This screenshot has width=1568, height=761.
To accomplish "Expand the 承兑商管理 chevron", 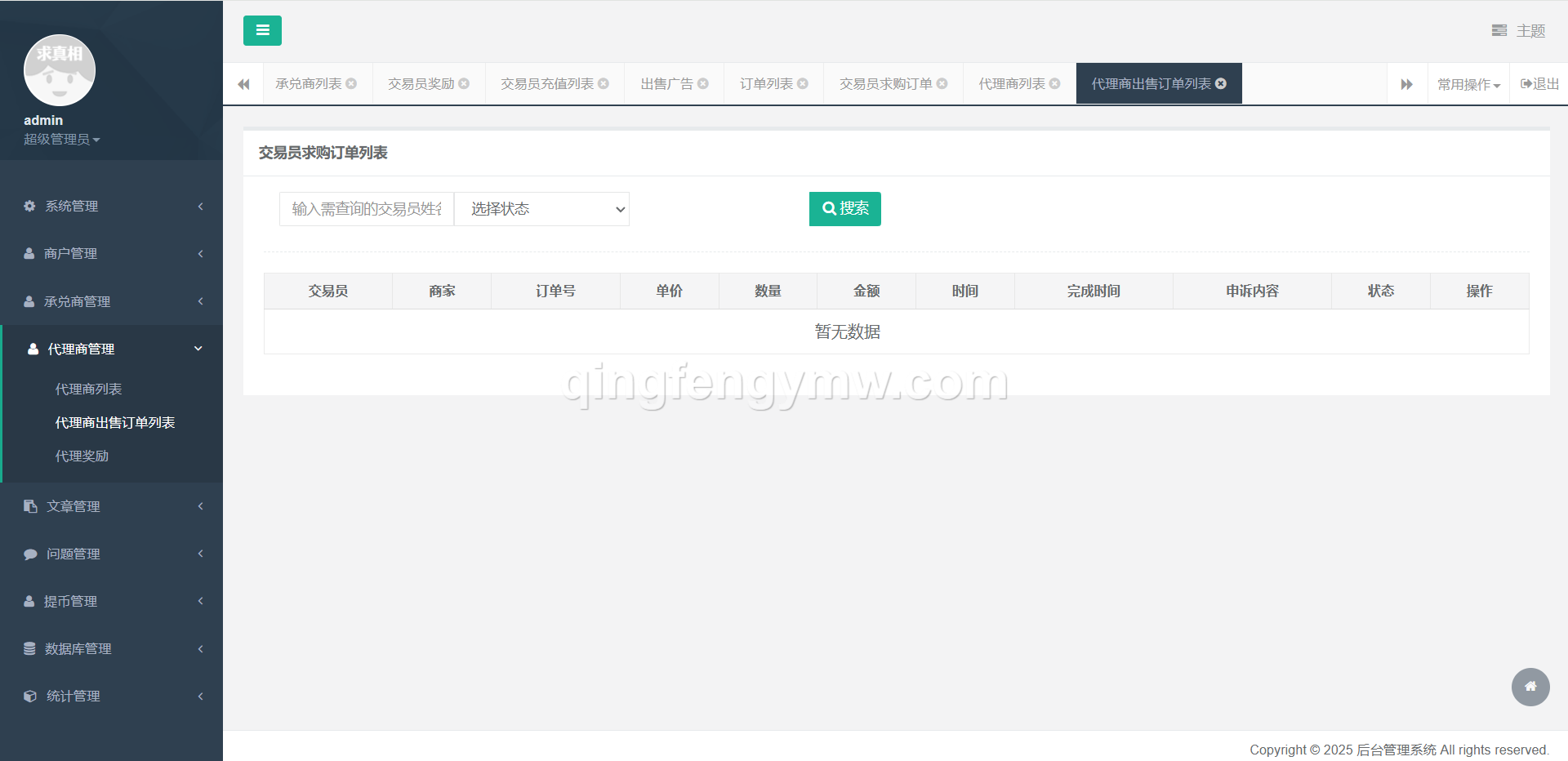I will [200, 301].
